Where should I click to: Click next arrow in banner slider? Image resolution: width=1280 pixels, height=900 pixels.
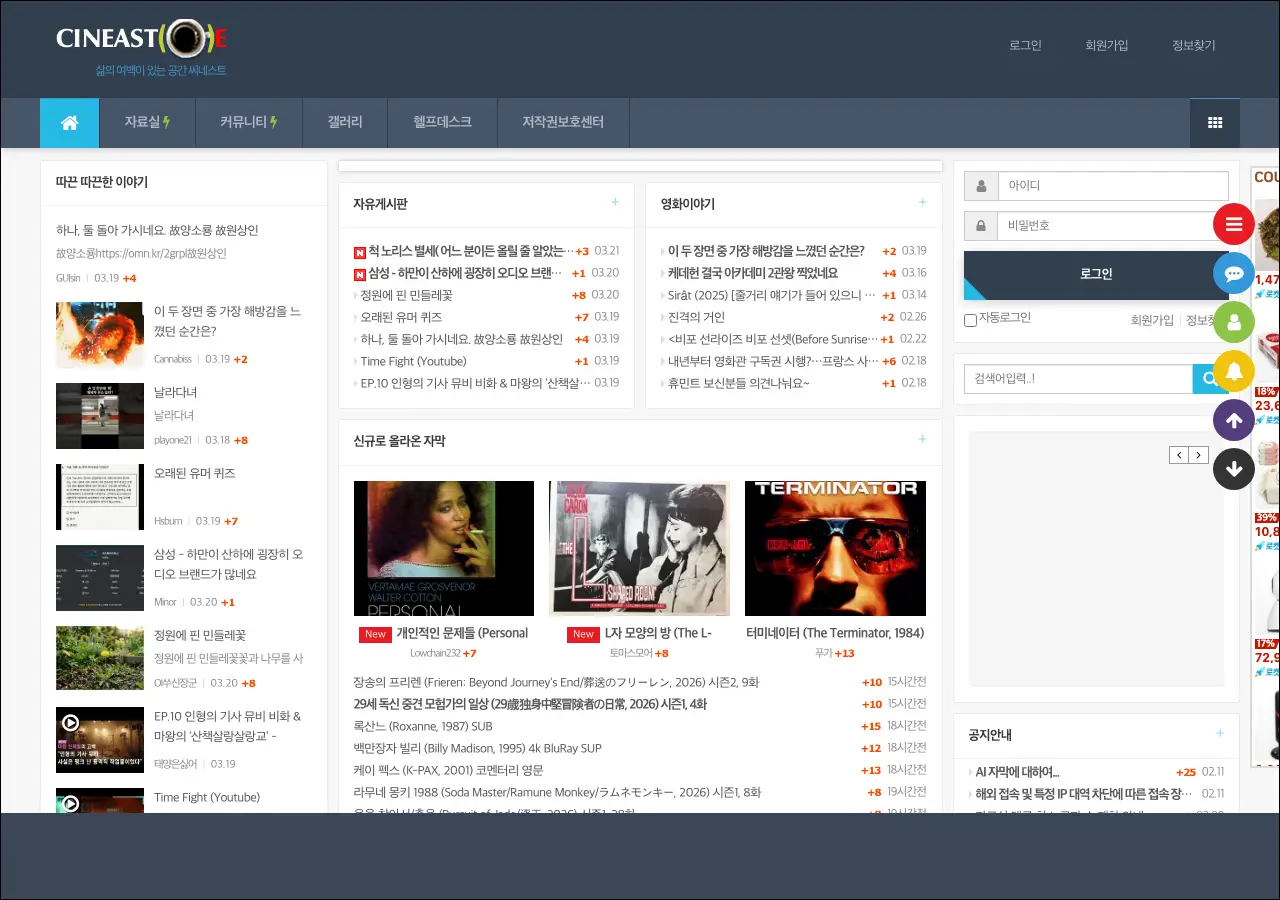1198,455
